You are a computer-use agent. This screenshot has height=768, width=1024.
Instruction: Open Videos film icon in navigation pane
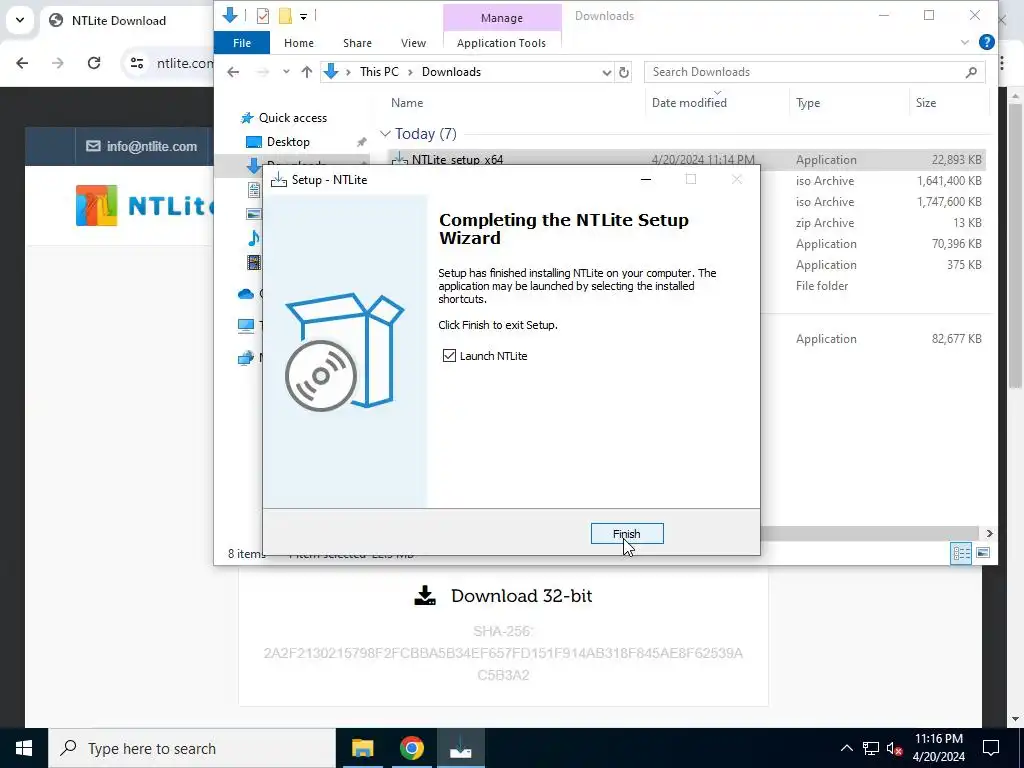coord(253,262)
